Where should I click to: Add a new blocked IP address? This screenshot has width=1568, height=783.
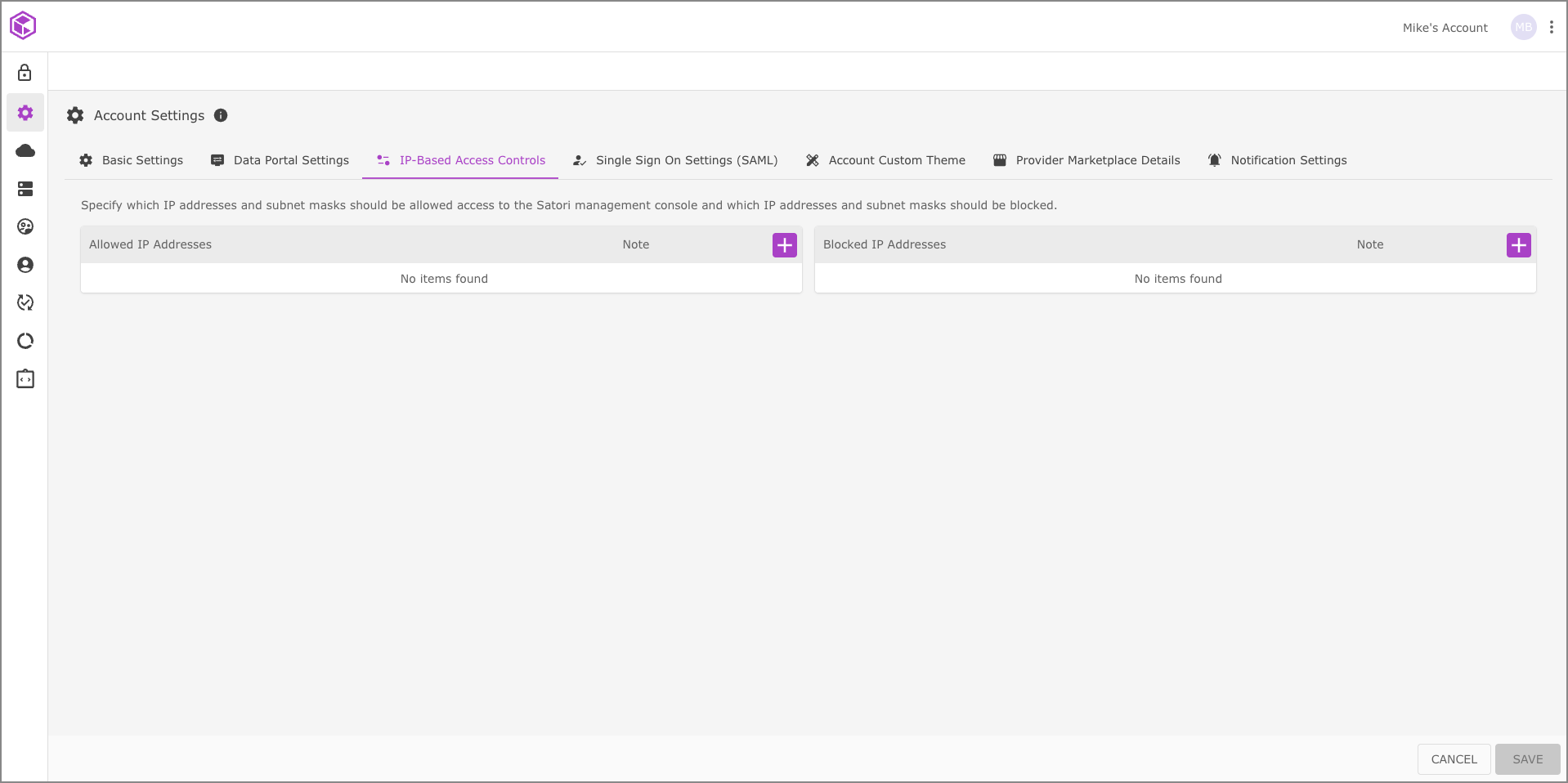[1518, 245]
